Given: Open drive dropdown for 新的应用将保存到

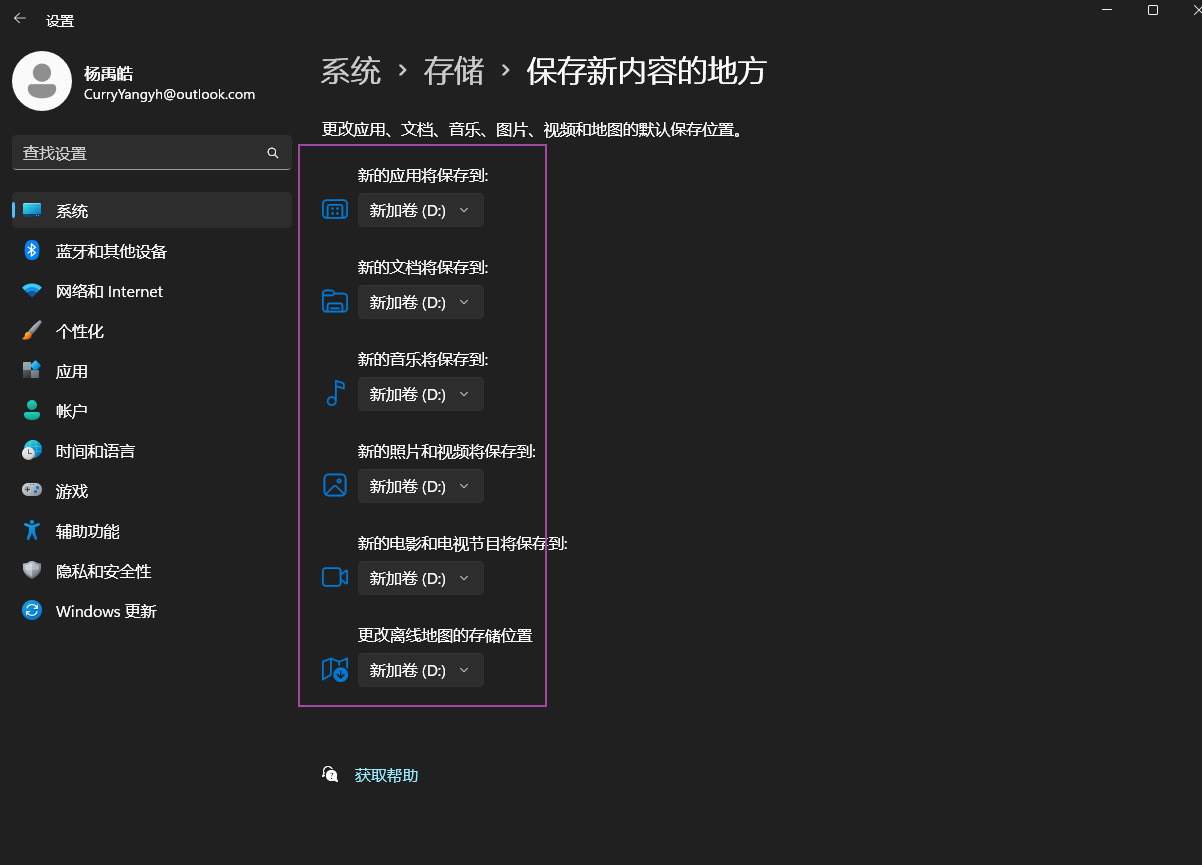Looking at the screenshot, I should (421, 210).
